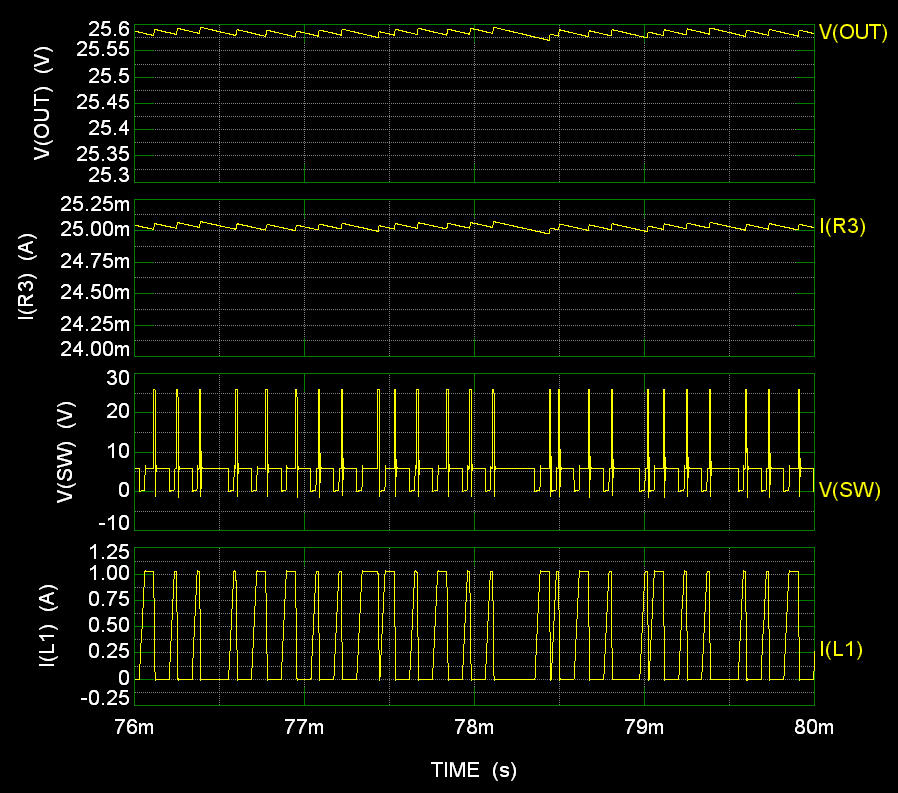Click the 30 tick on V(SW) axis
Viewport: 898px width, 793px height.
tap(118, 376)
